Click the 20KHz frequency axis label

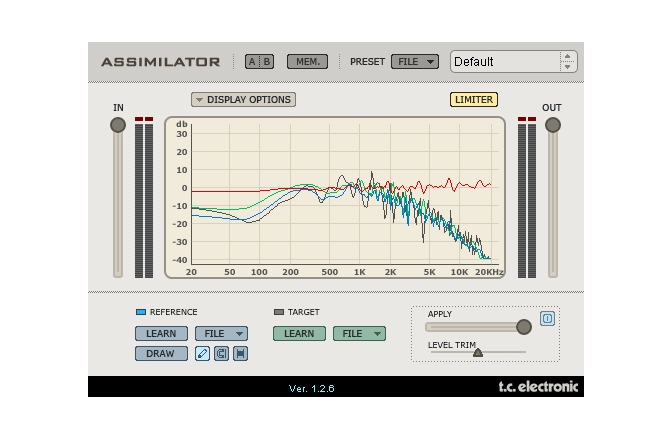489,272
